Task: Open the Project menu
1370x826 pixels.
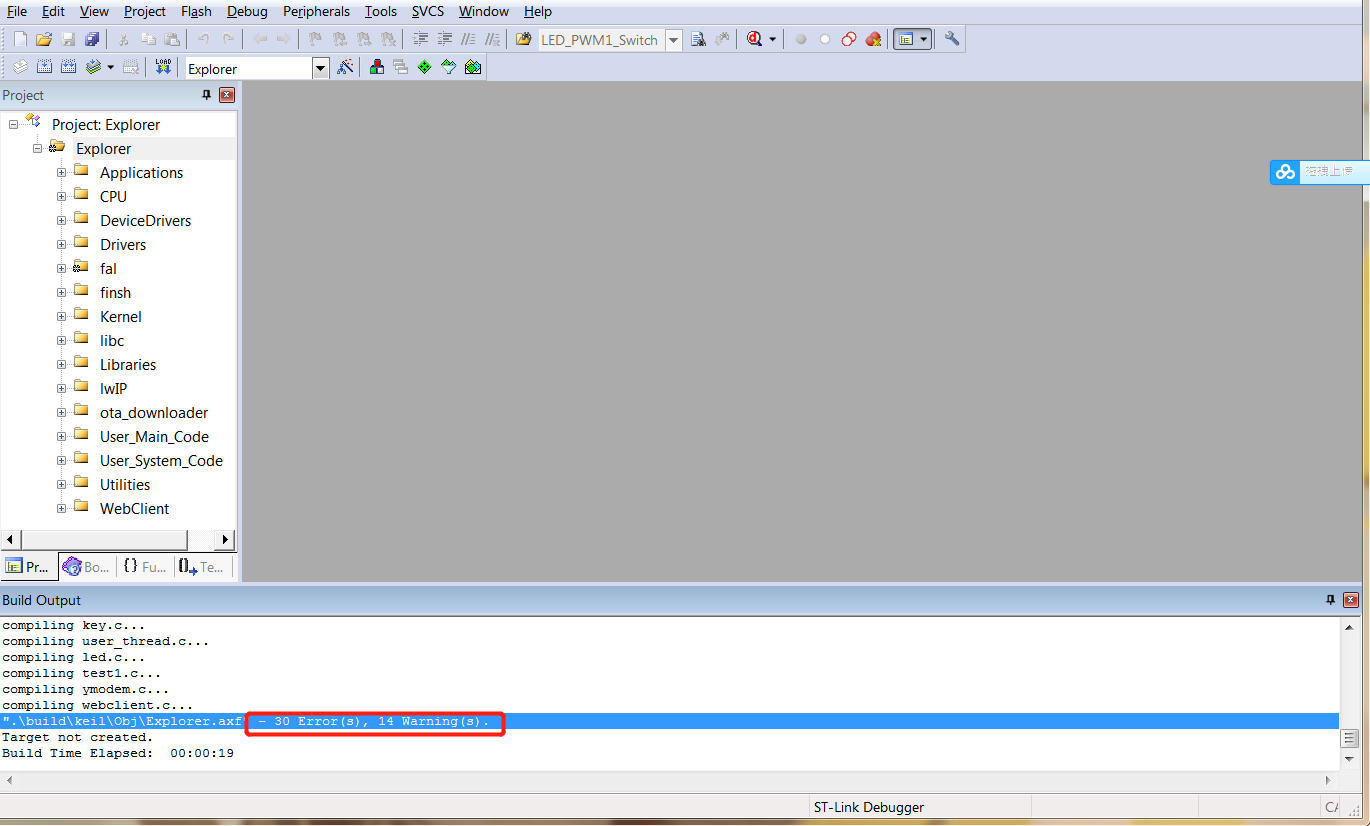Action: click(x=145, y=11)
